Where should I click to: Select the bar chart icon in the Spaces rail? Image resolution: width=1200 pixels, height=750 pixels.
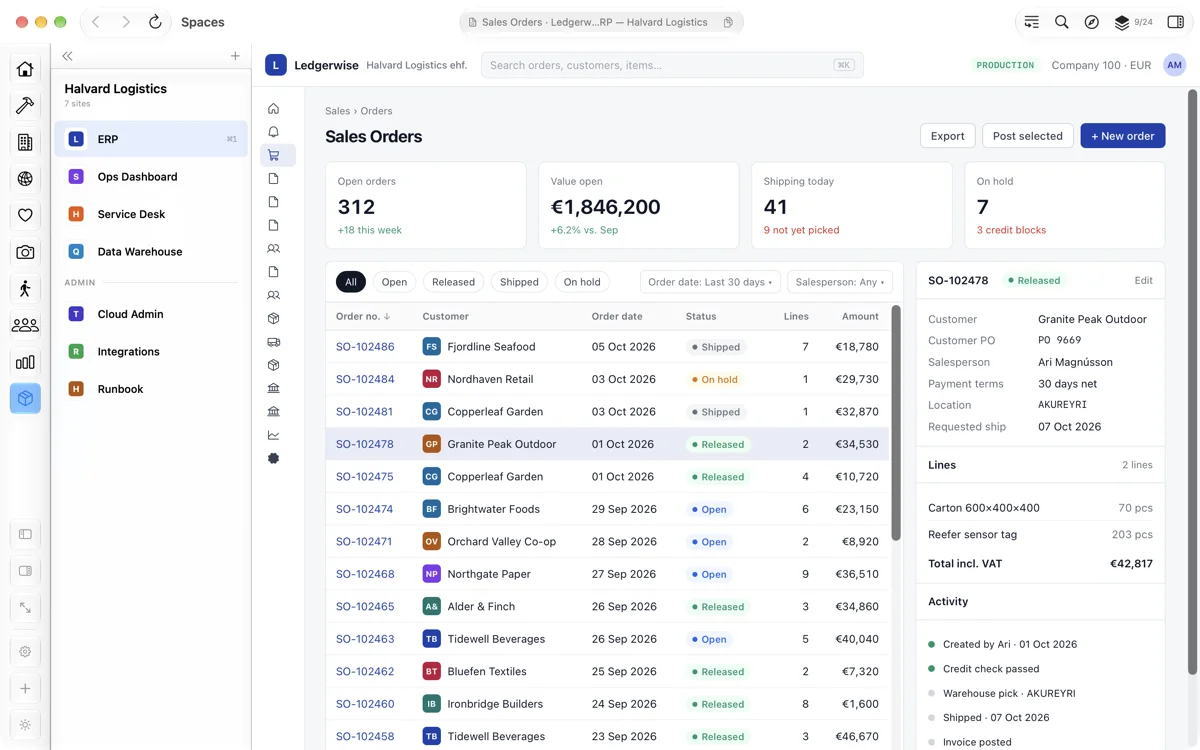click(x=25, y=362)
